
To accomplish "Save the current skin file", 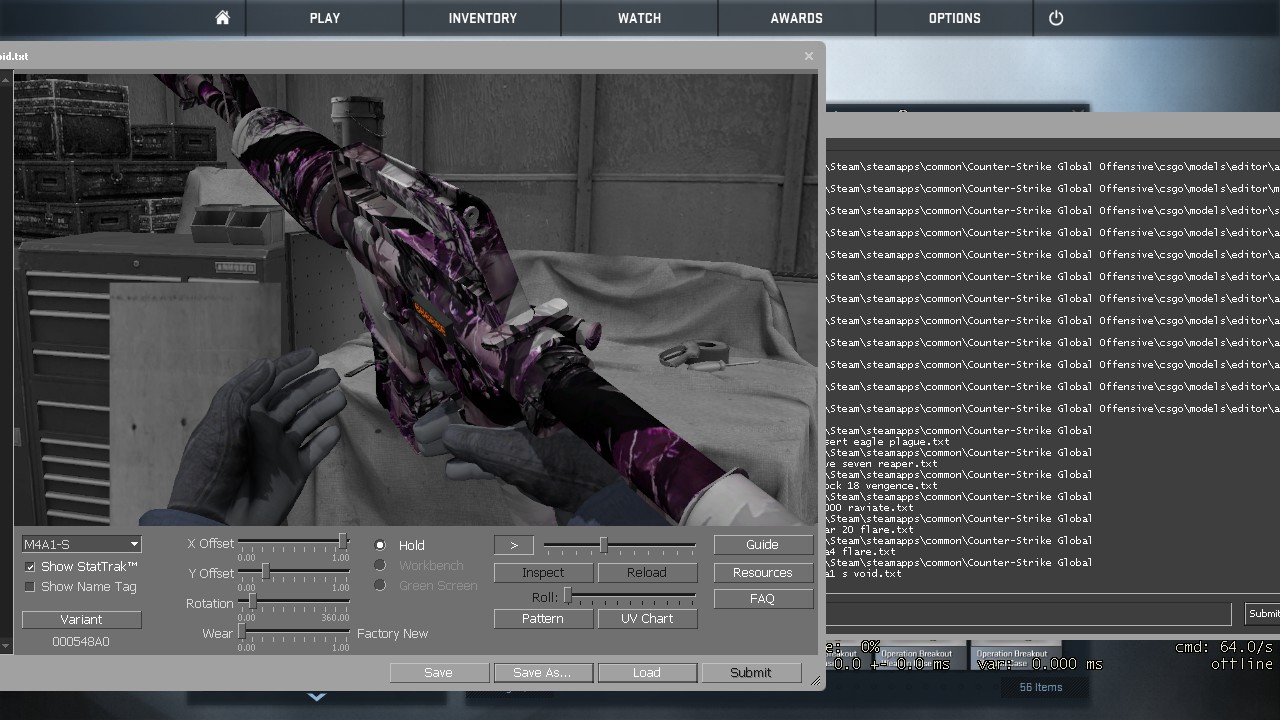I will pos(439,673).
